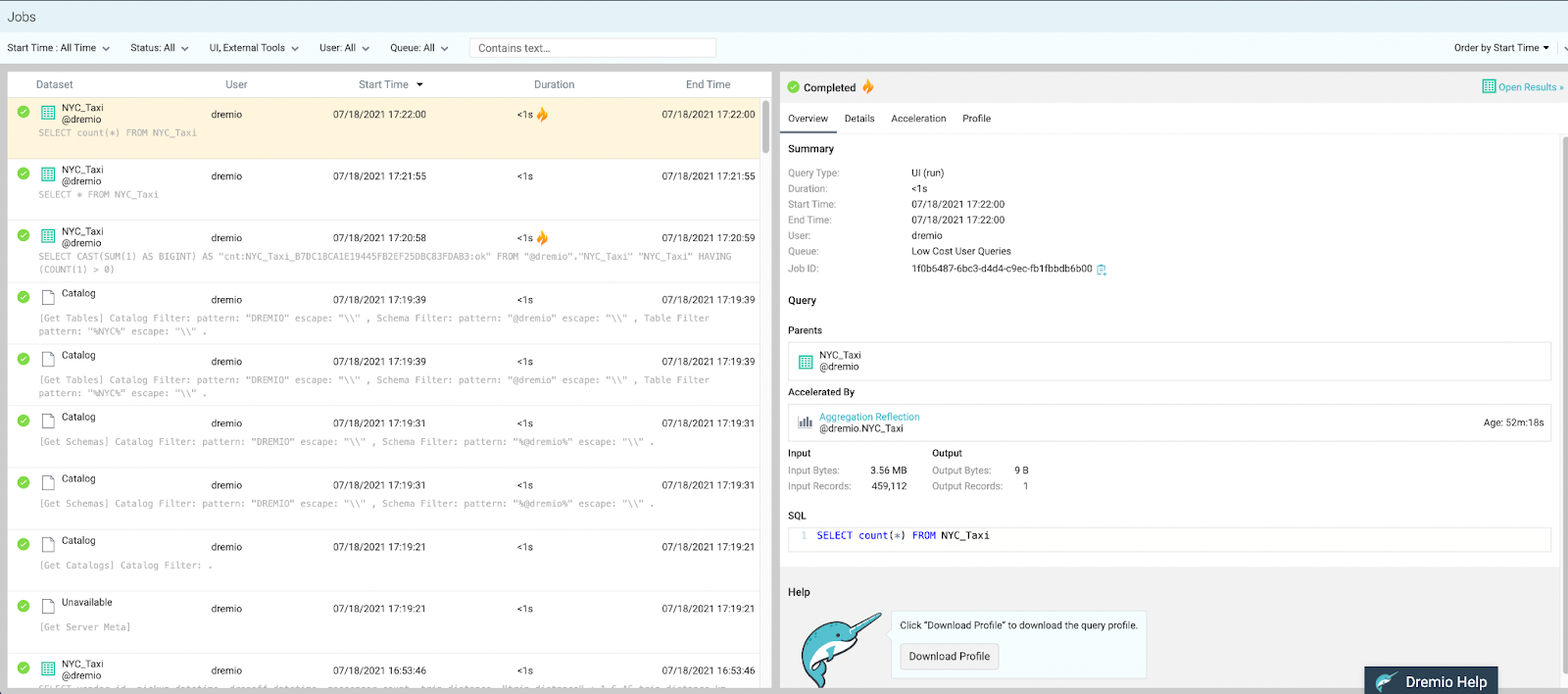
Task: Switch to the Details tab
Action: click(x=859, y=119)
